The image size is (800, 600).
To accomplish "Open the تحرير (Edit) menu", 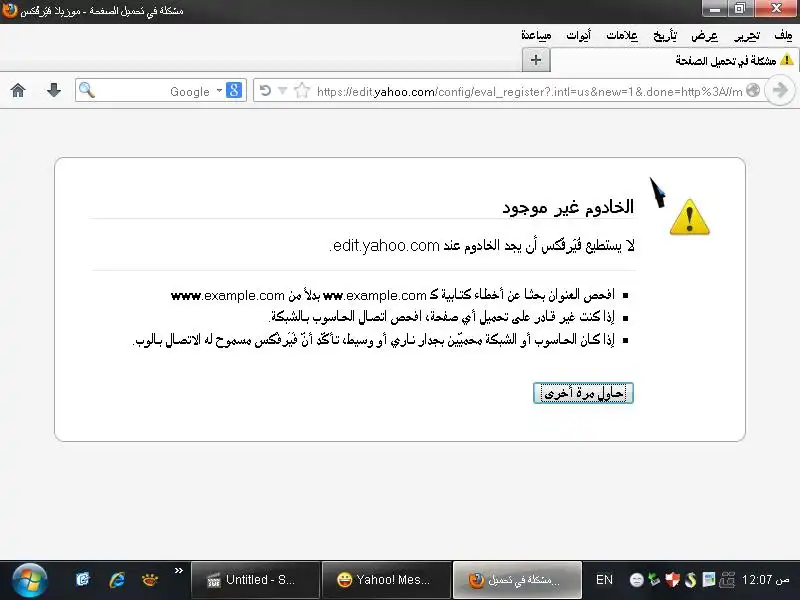I will point(746,35).
